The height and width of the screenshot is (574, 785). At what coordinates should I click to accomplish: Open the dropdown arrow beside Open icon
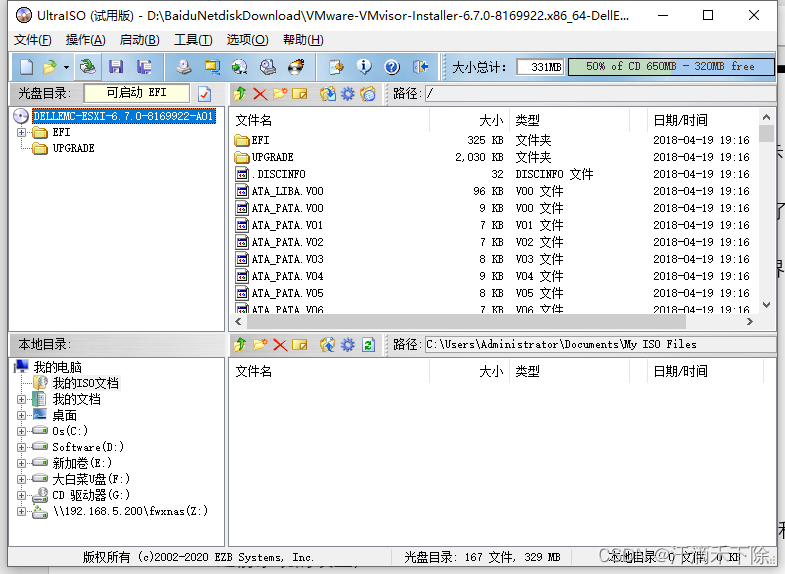[66, 67]
